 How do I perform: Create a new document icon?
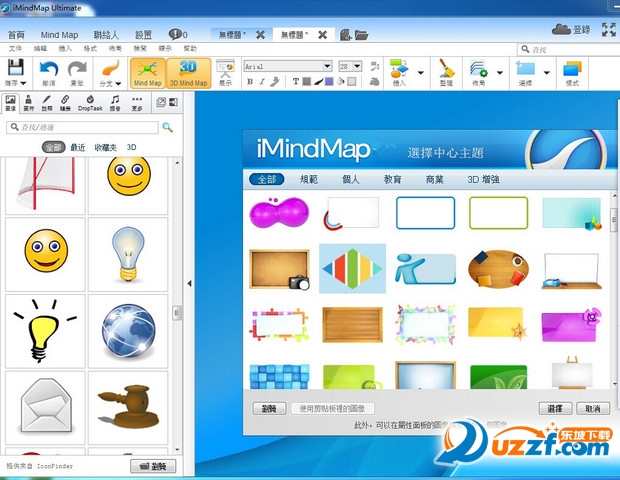point(346,35)
